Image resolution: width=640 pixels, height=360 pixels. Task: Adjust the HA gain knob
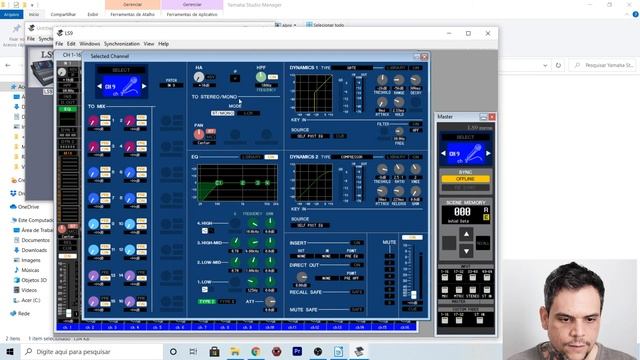[x=199, y=77]
